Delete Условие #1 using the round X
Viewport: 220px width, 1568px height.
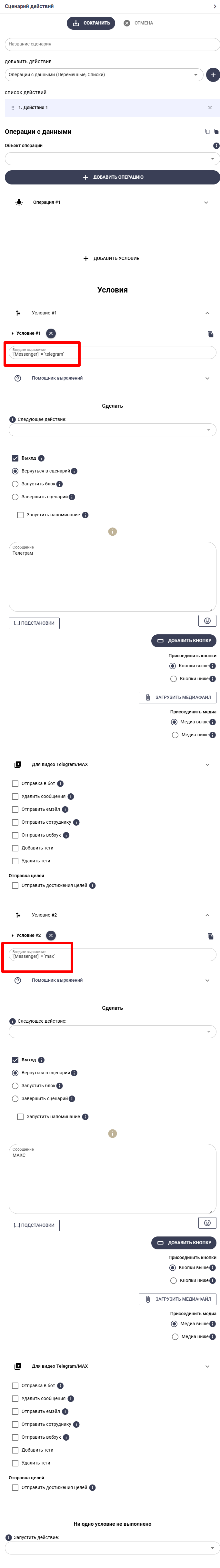[x=51, y=333]
